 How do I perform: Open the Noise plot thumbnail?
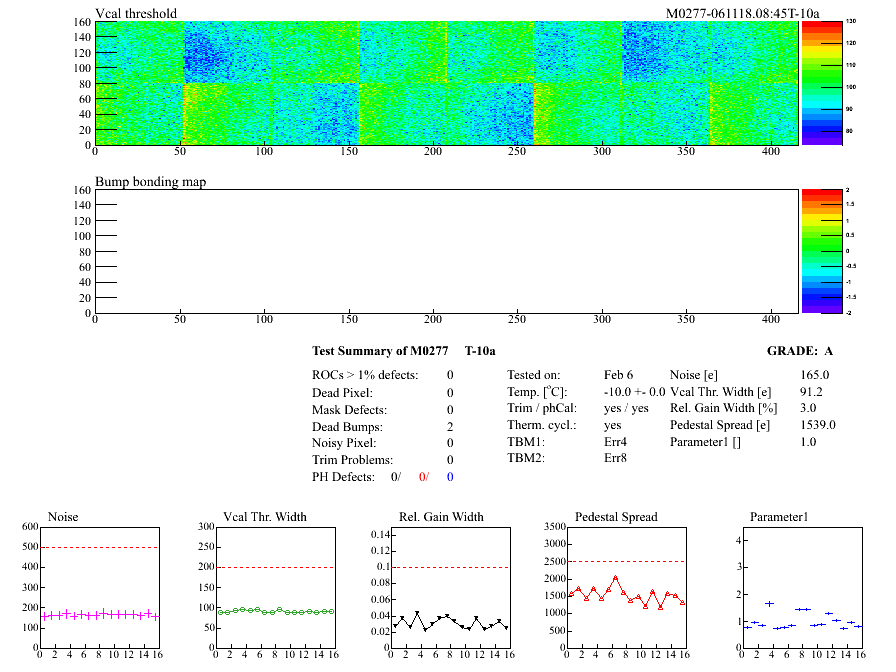(100, 587)
